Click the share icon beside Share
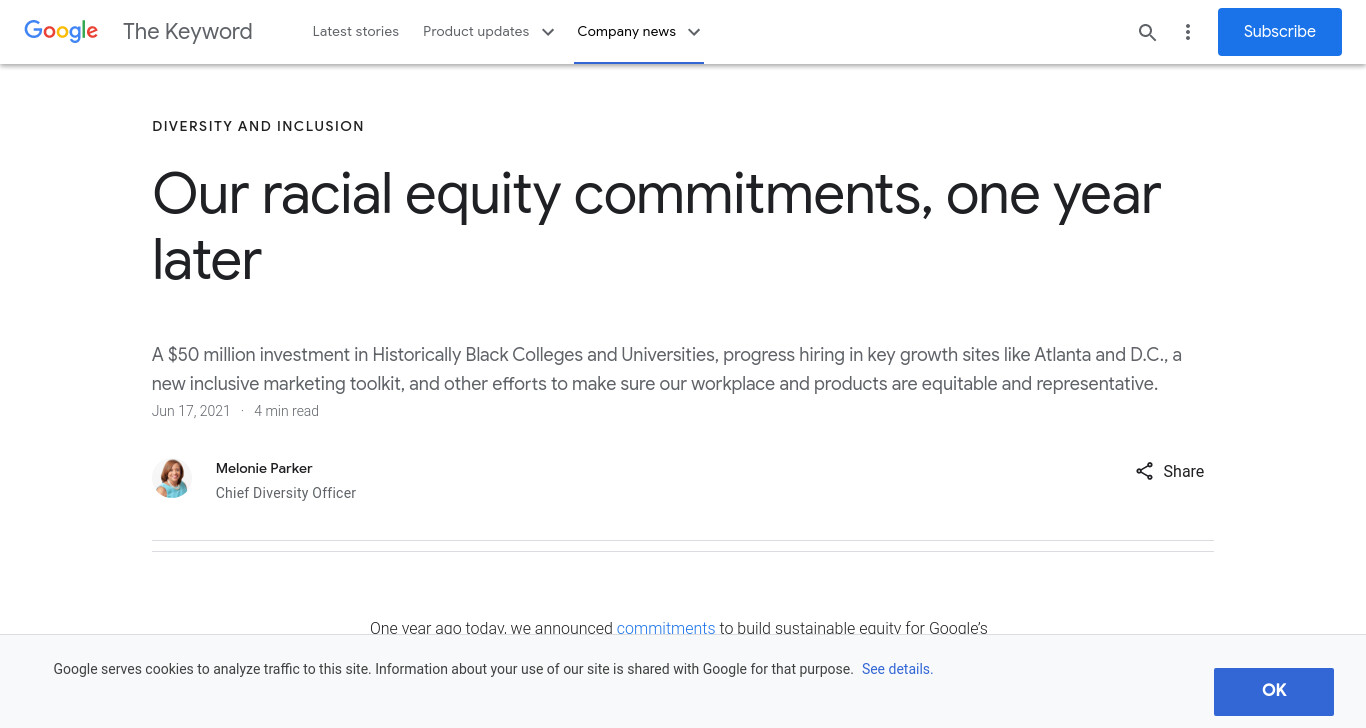This screenshot has width=1366, height=728. [x=1145, y=471]
